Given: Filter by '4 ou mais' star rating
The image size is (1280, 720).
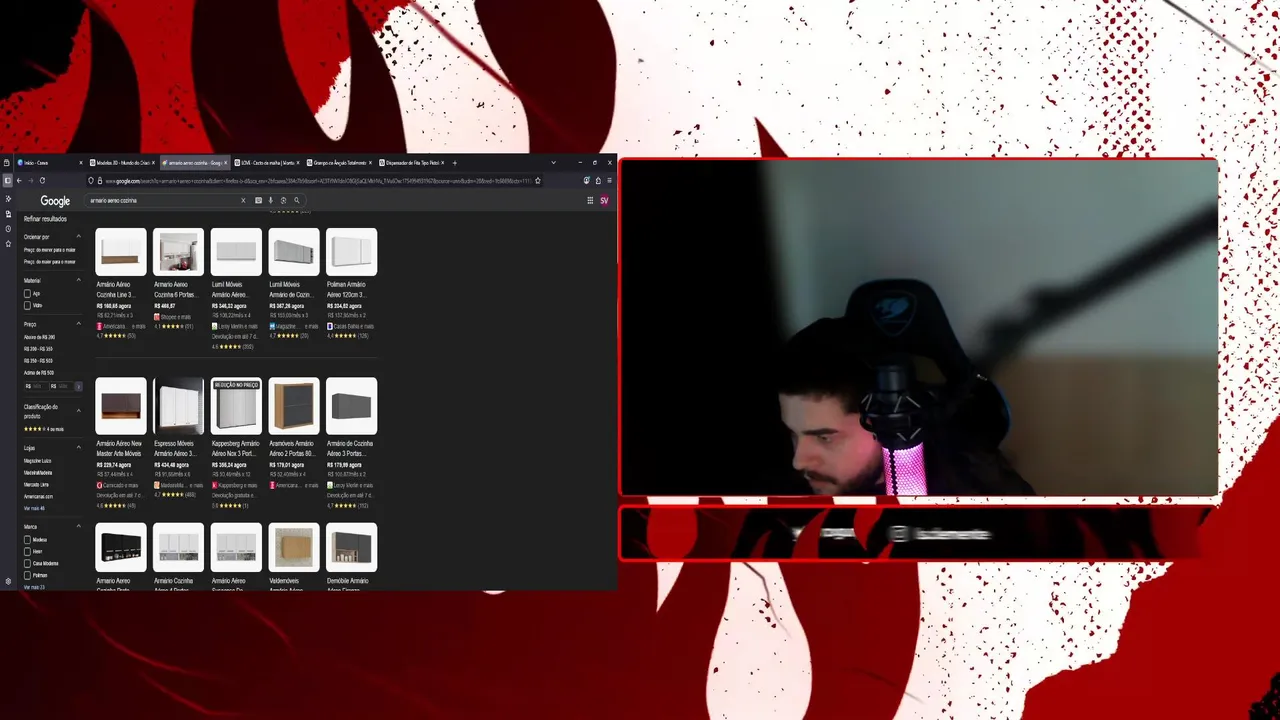Looking at the screenshot, I should pyautogui.click(x=43, y=429).
